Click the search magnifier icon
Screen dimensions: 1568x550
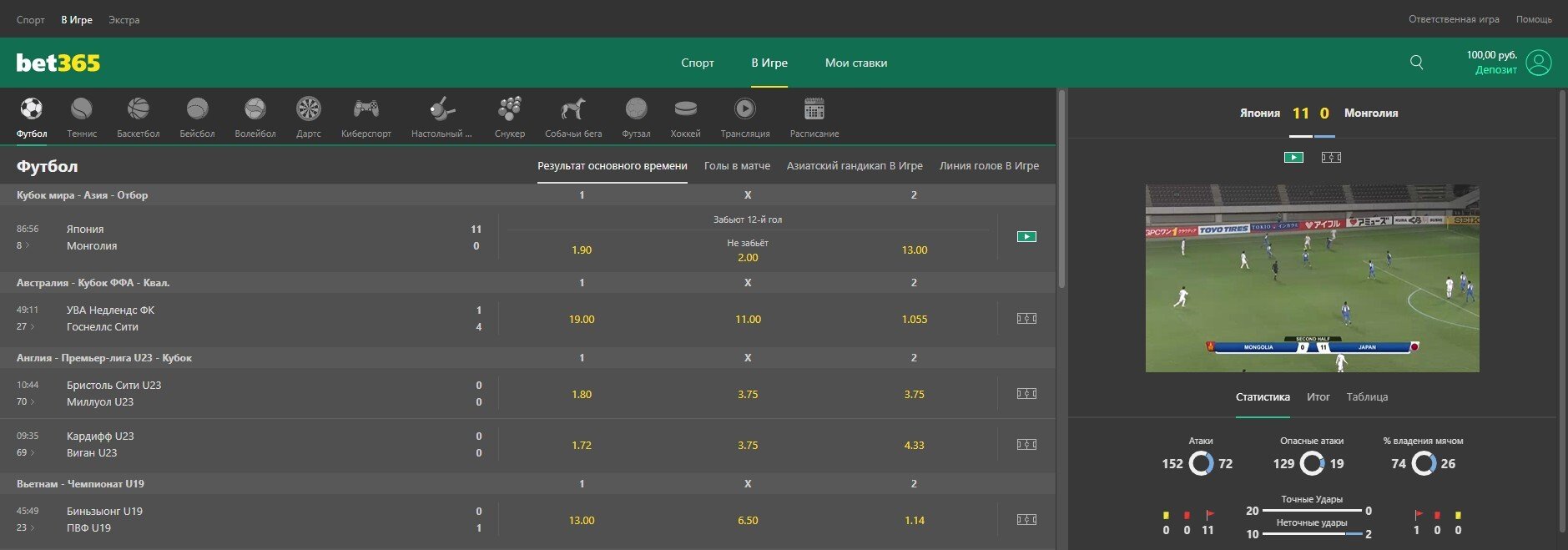(x=1416, y=63)
